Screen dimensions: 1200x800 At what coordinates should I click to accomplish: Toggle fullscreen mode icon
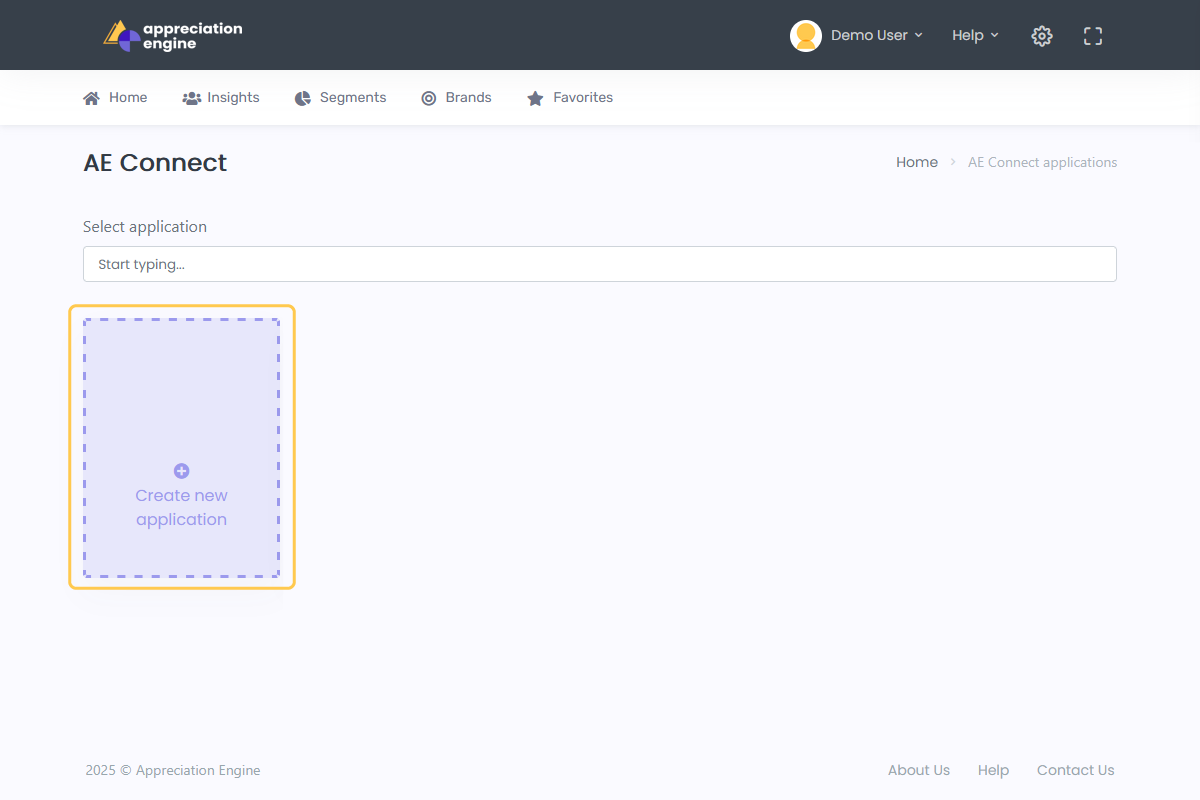pos(1093,36)
